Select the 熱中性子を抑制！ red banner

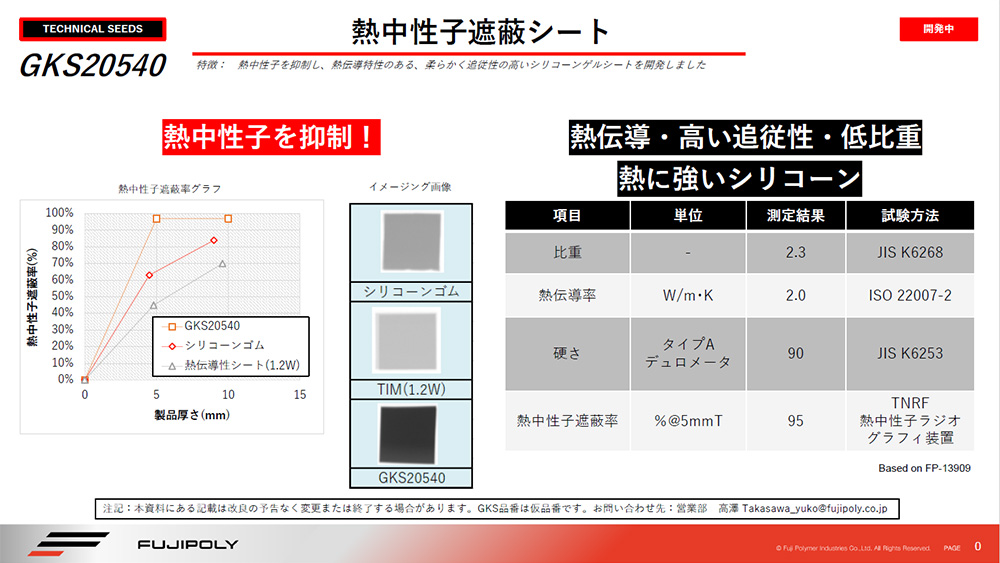271,137
